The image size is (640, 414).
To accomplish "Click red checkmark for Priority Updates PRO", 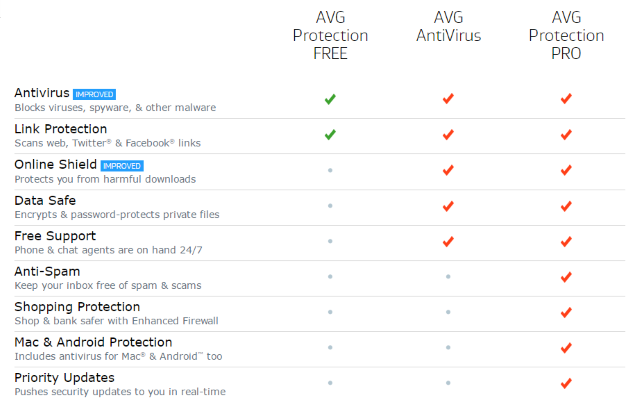I will 566,383.
